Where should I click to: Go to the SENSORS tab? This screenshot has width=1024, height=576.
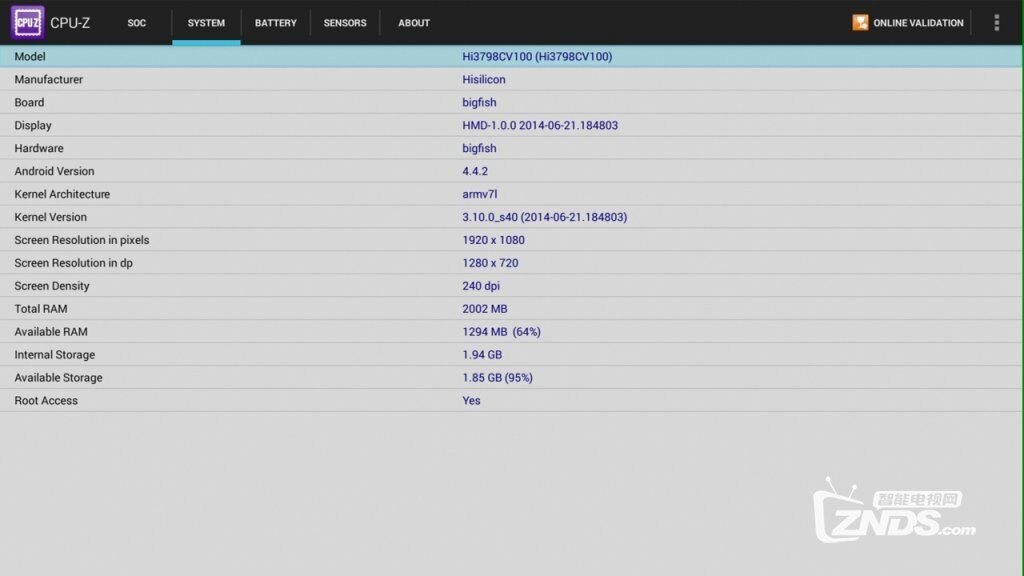345,22
